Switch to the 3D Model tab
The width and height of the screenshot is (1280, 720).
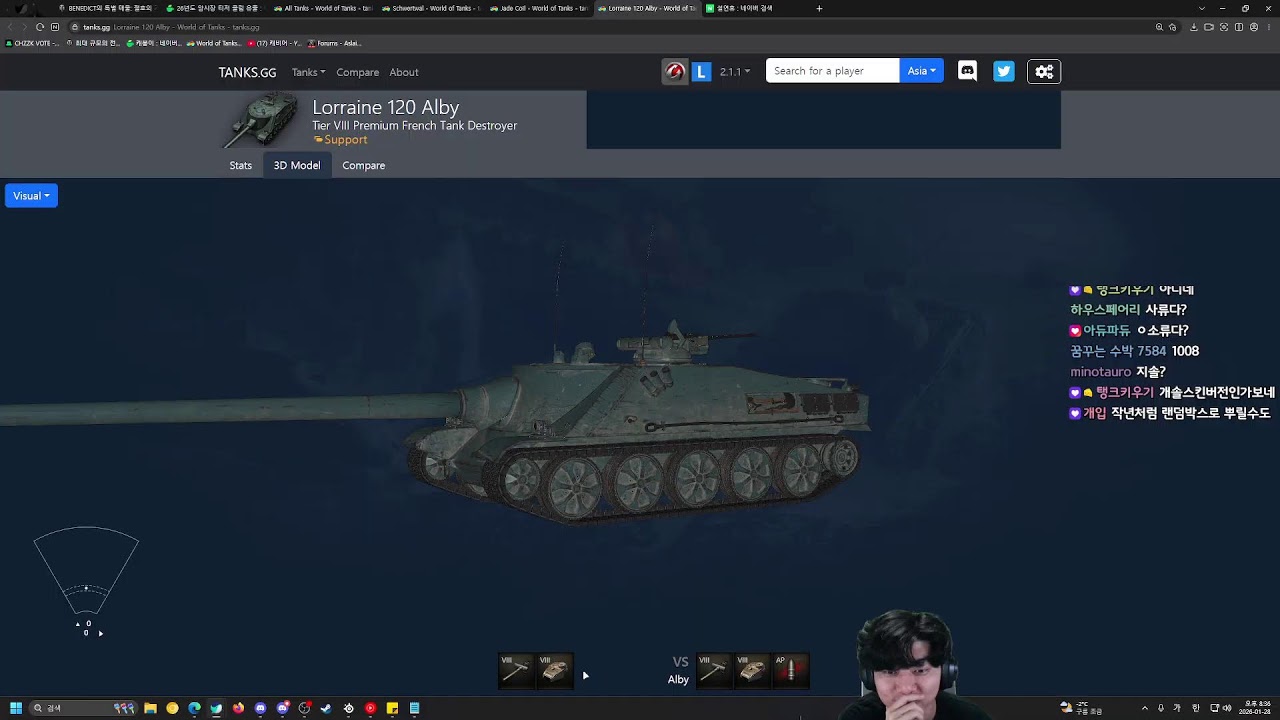point(297,165)
